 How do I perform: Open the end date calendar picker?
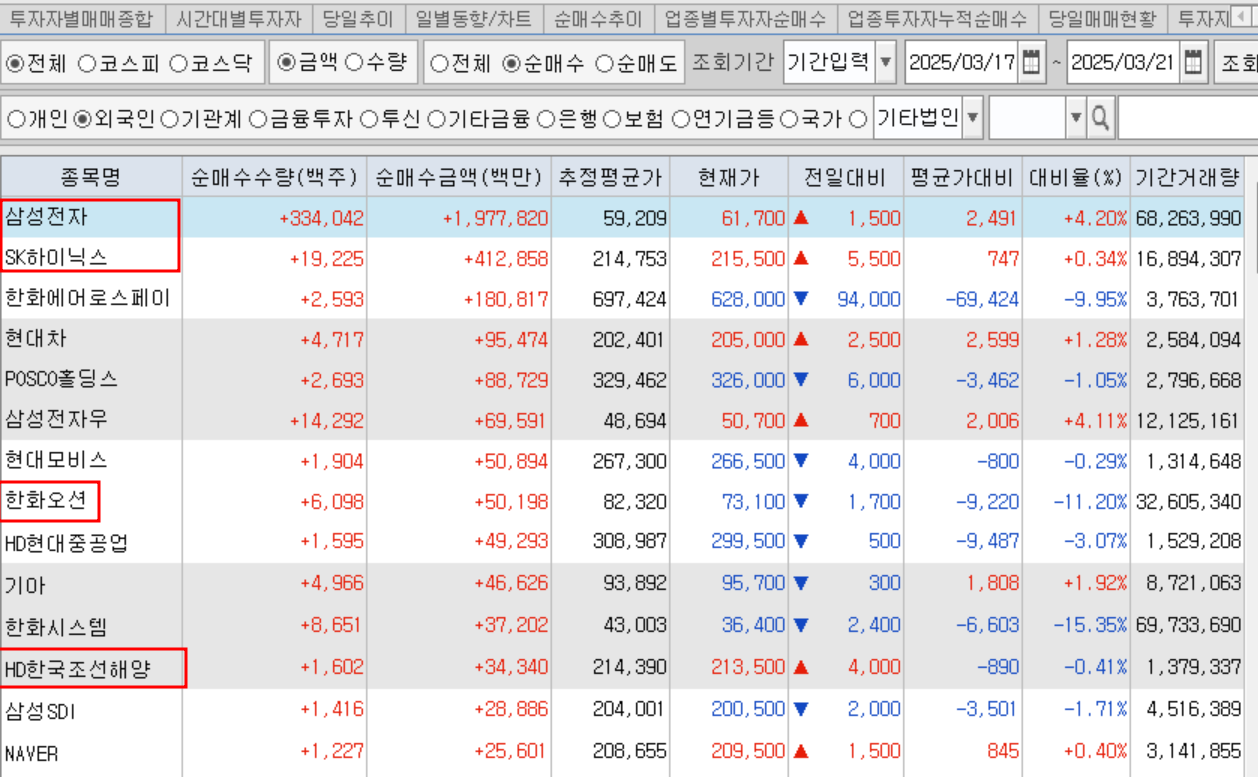tap(1193, 63)
